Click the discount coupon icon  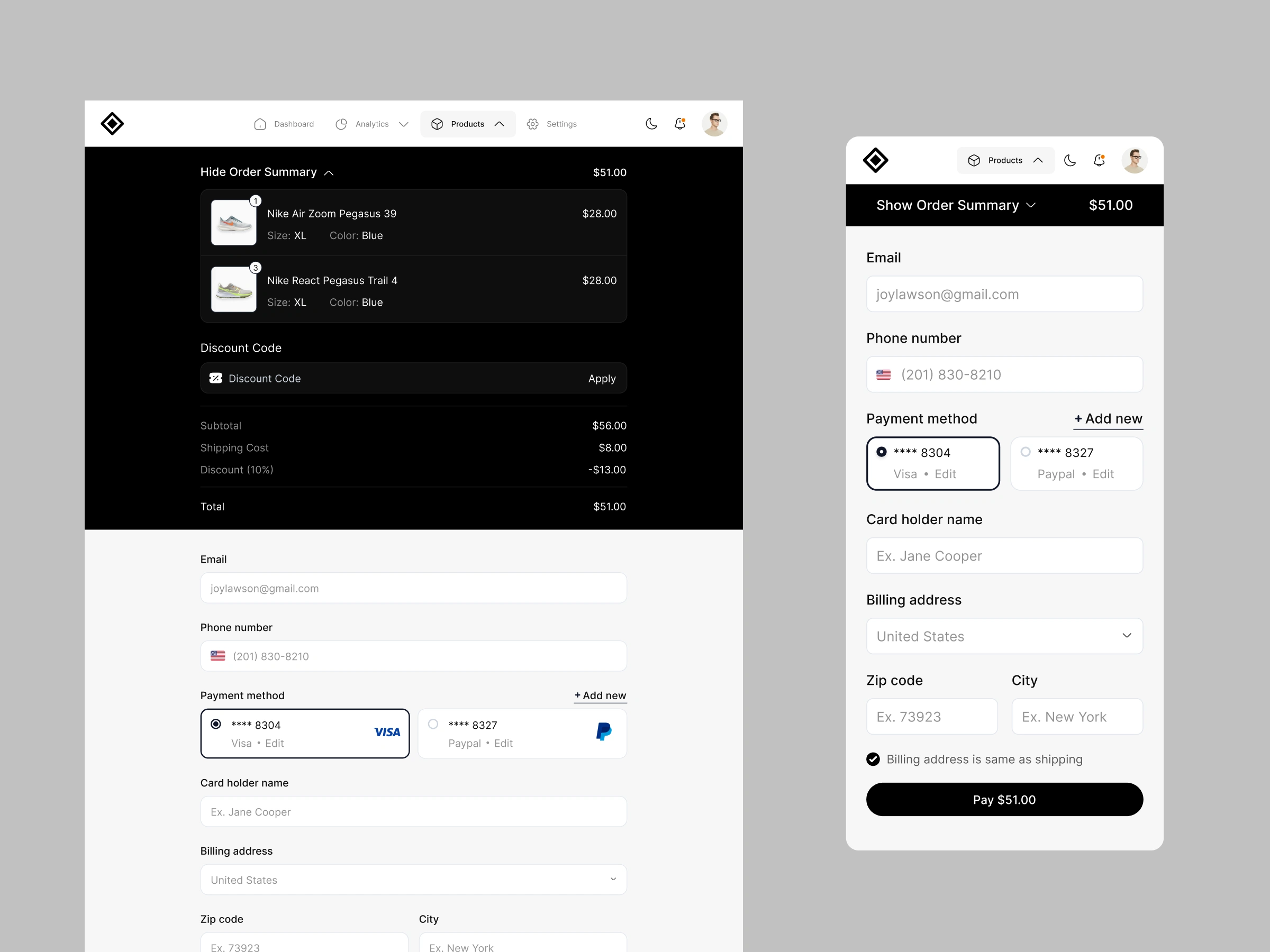click(216, 378)
